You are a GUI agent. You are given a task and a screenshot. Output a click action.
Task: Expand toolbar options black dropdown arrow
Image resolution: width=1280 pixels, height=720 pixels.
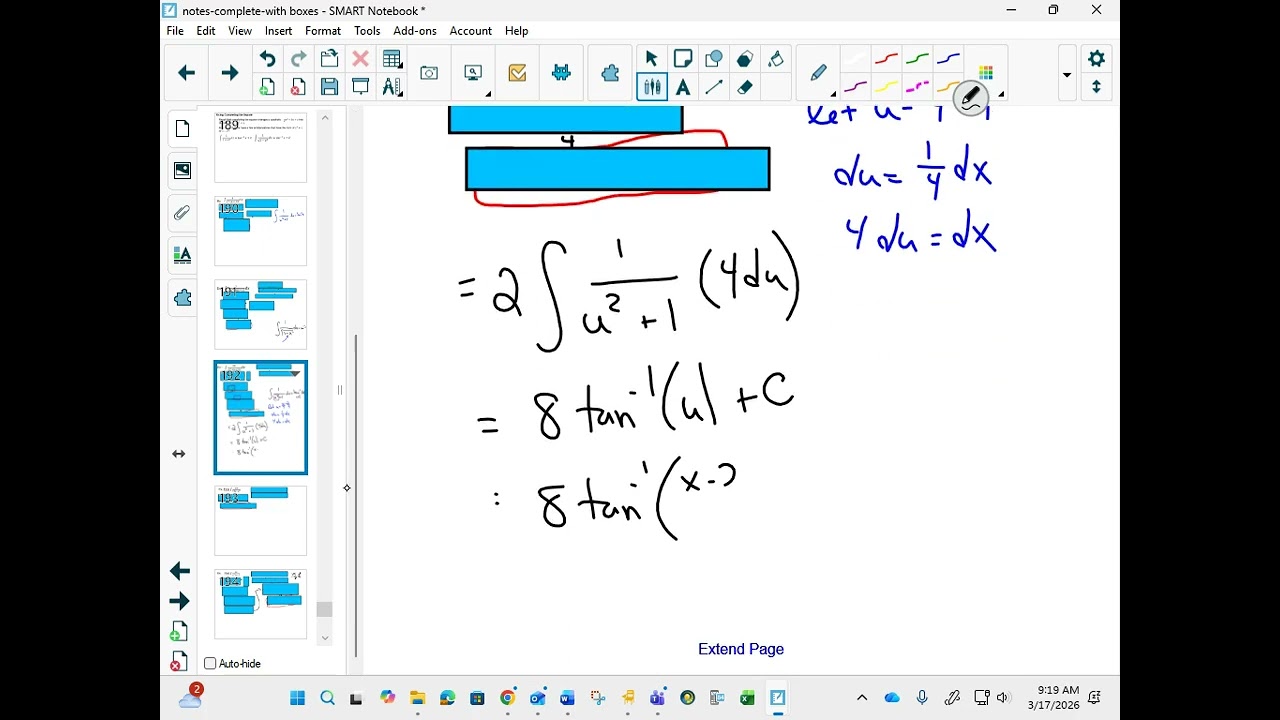(1067, 74)
